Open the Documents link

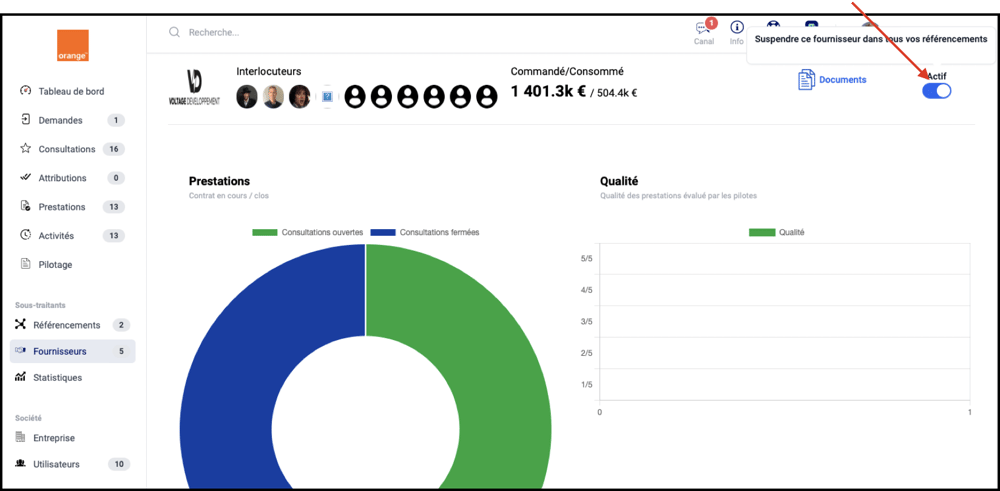pyautogui.click(x=842, y=80)
